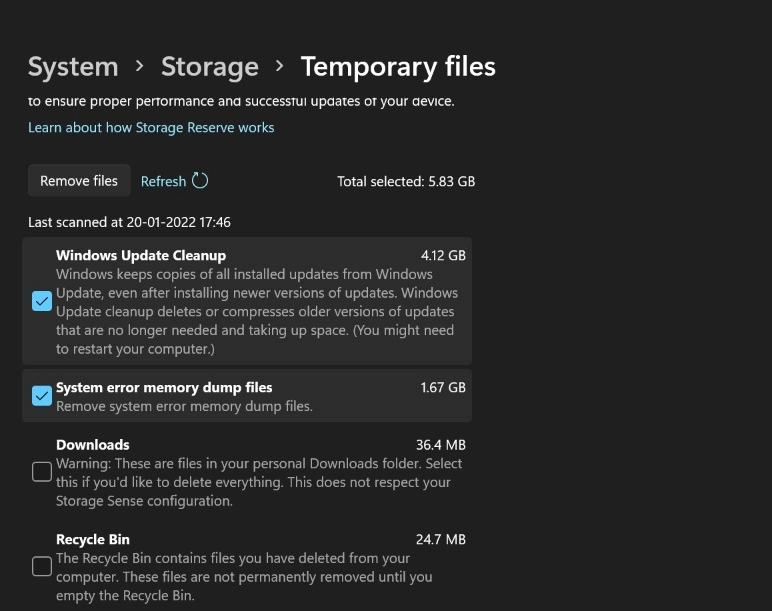Click Remove system error memory dump files description
The image size is (772, 611).
click(x=184, y=406)
